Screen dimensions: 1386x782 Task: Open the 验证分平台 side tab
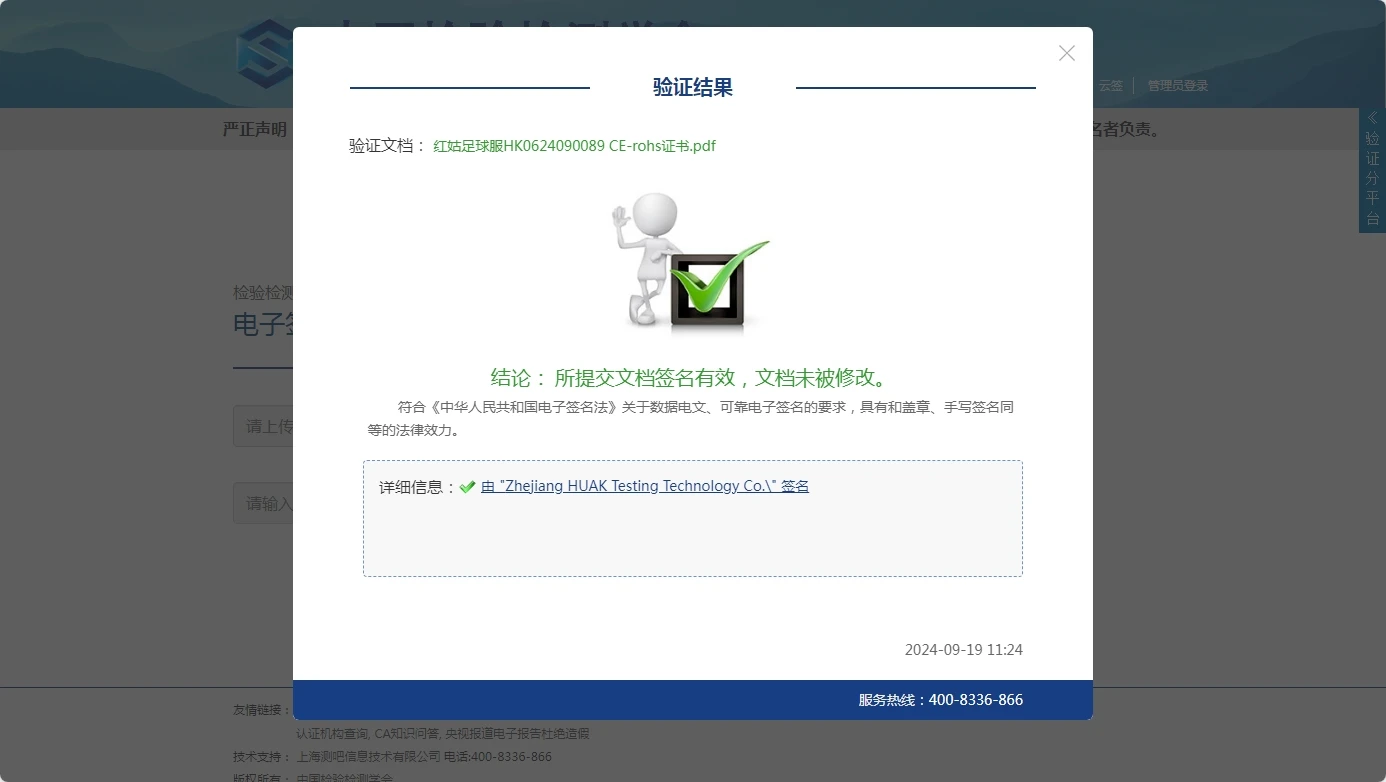(x=1372, y=178)
